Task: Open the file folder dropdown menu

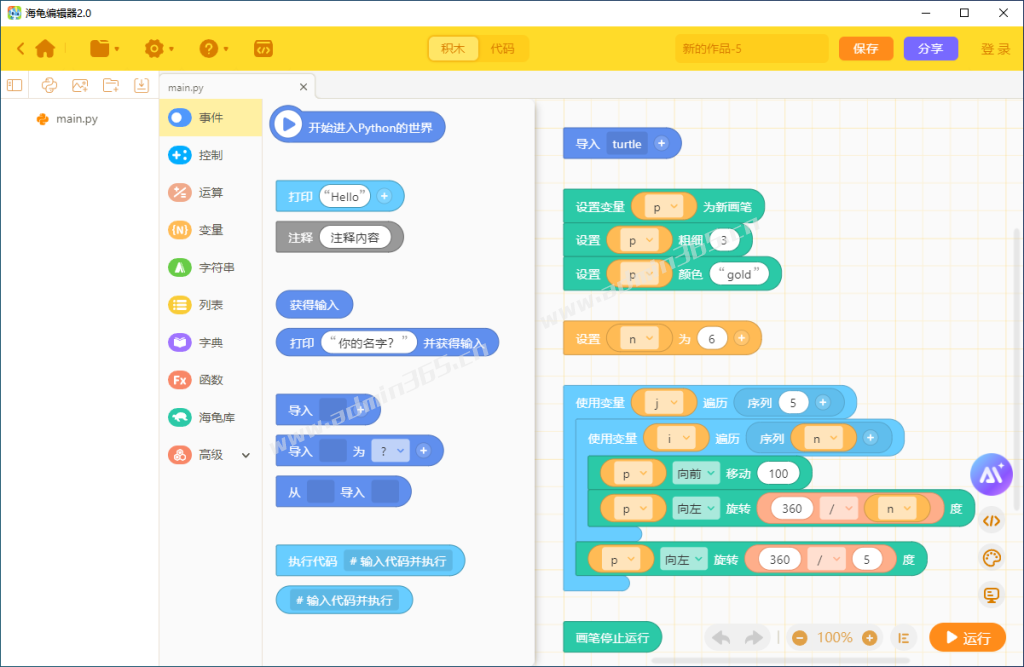Action: coord(104,48)
